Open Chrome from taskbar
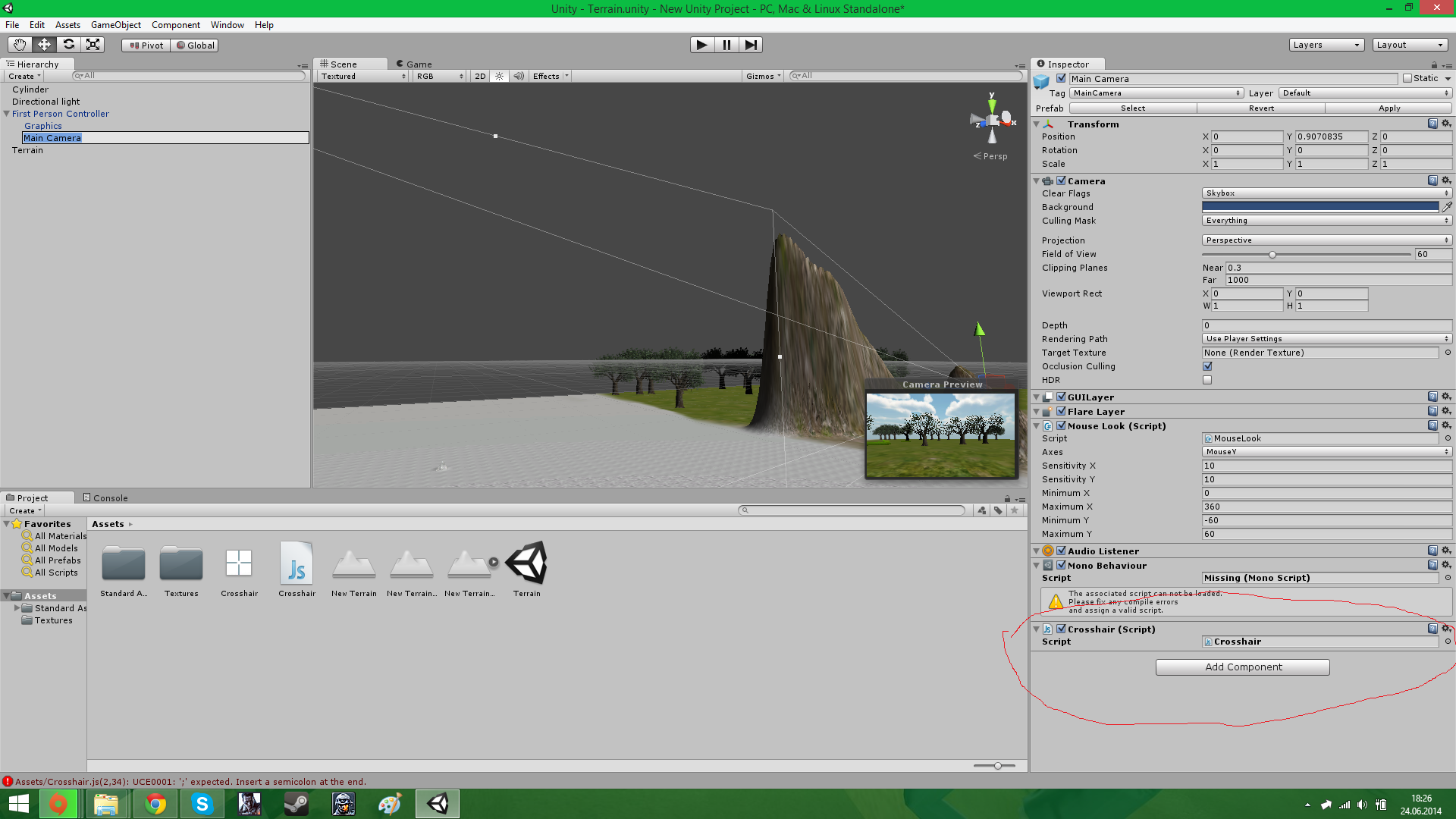The width and height of the screenshot is (1456, 819). [155, 804]
